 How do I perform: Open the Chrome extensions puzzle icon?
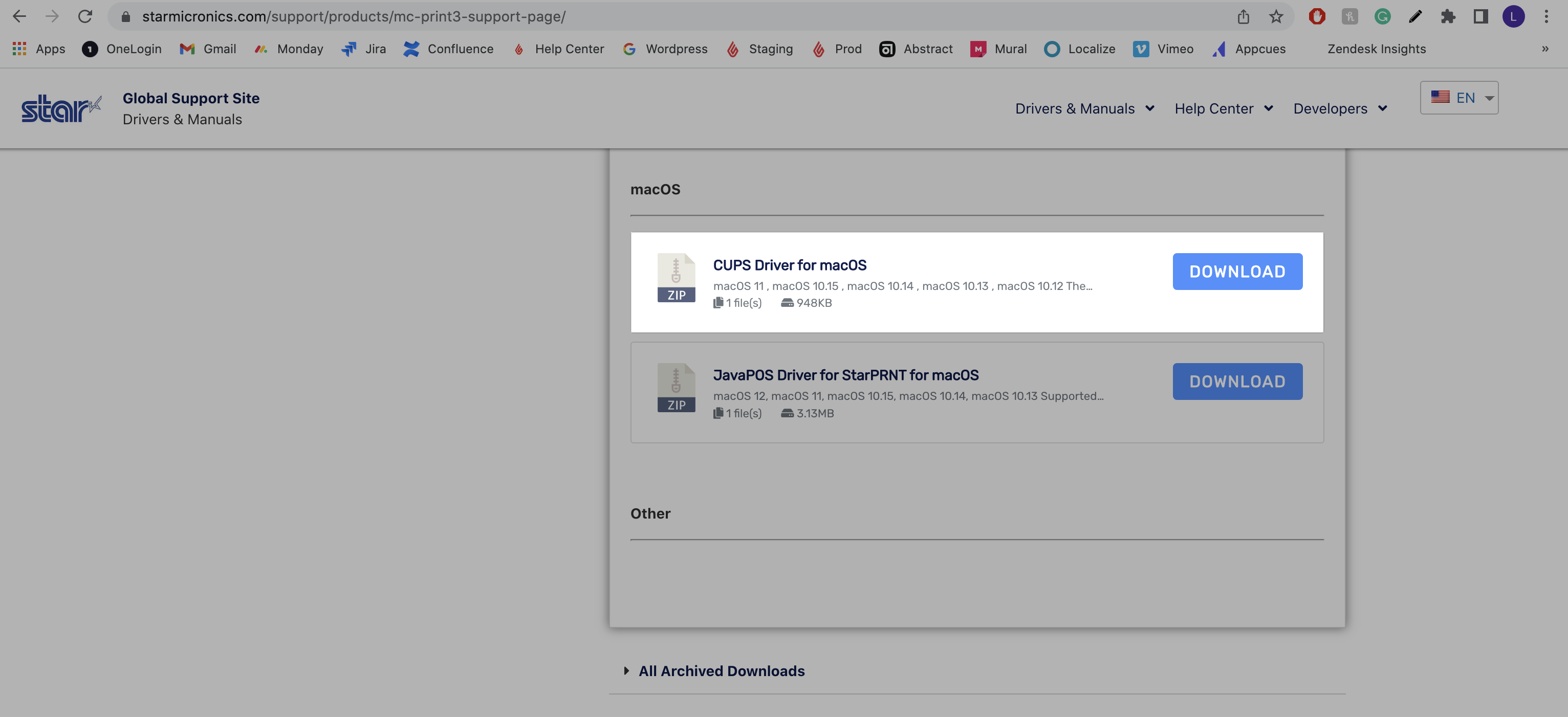(x=1447, y=16)
